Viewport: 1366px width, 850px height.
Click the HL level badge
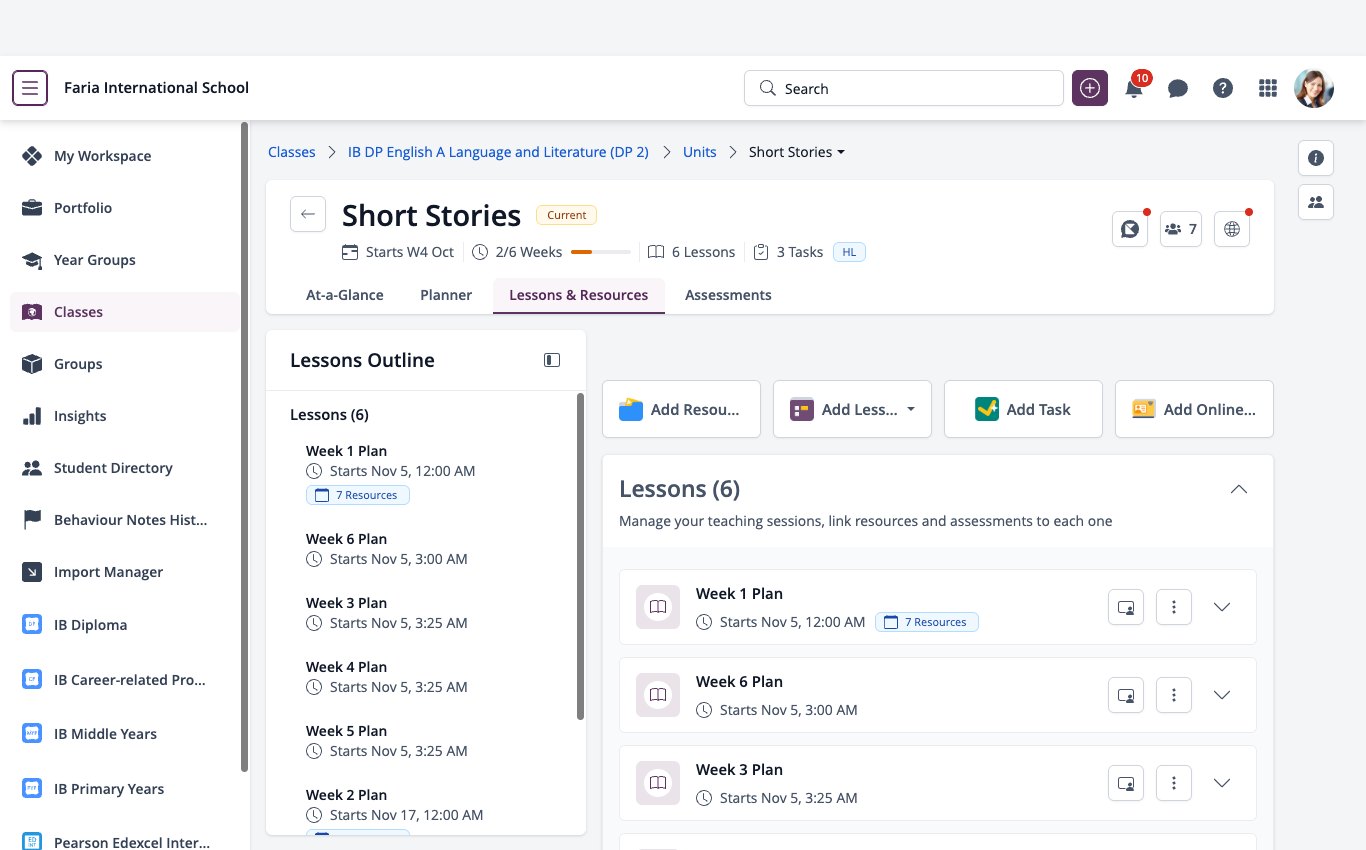pos(849,252)
